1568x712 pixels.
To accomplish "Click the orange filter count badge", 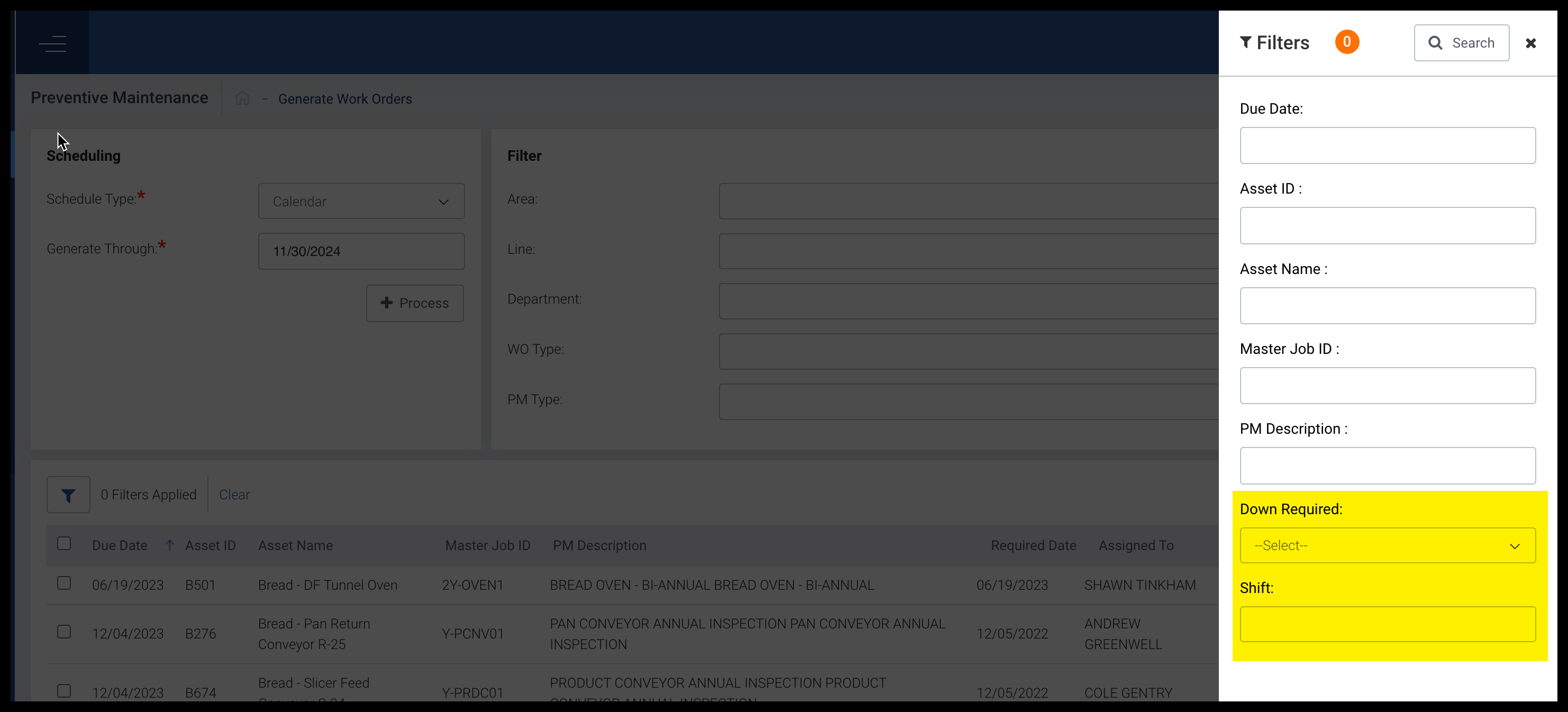I will point(1346,42).
